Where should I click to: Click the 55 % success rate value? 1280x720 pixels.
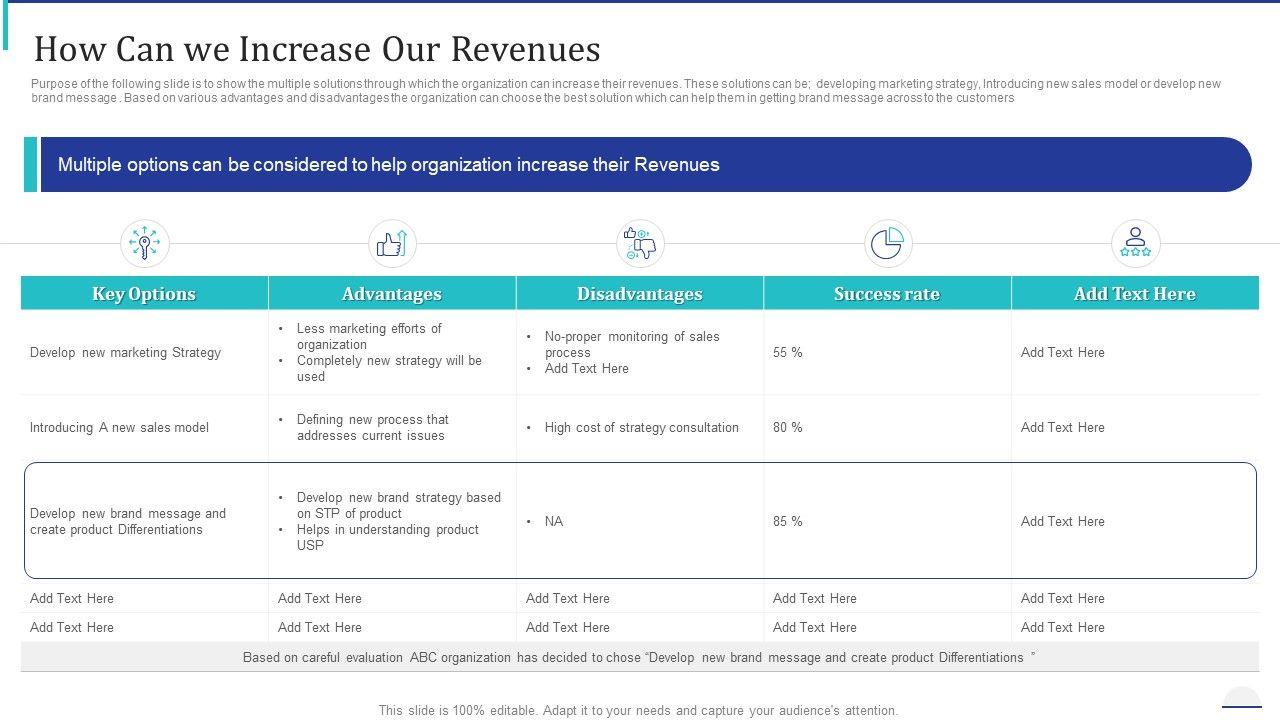[x=788, y=353]
